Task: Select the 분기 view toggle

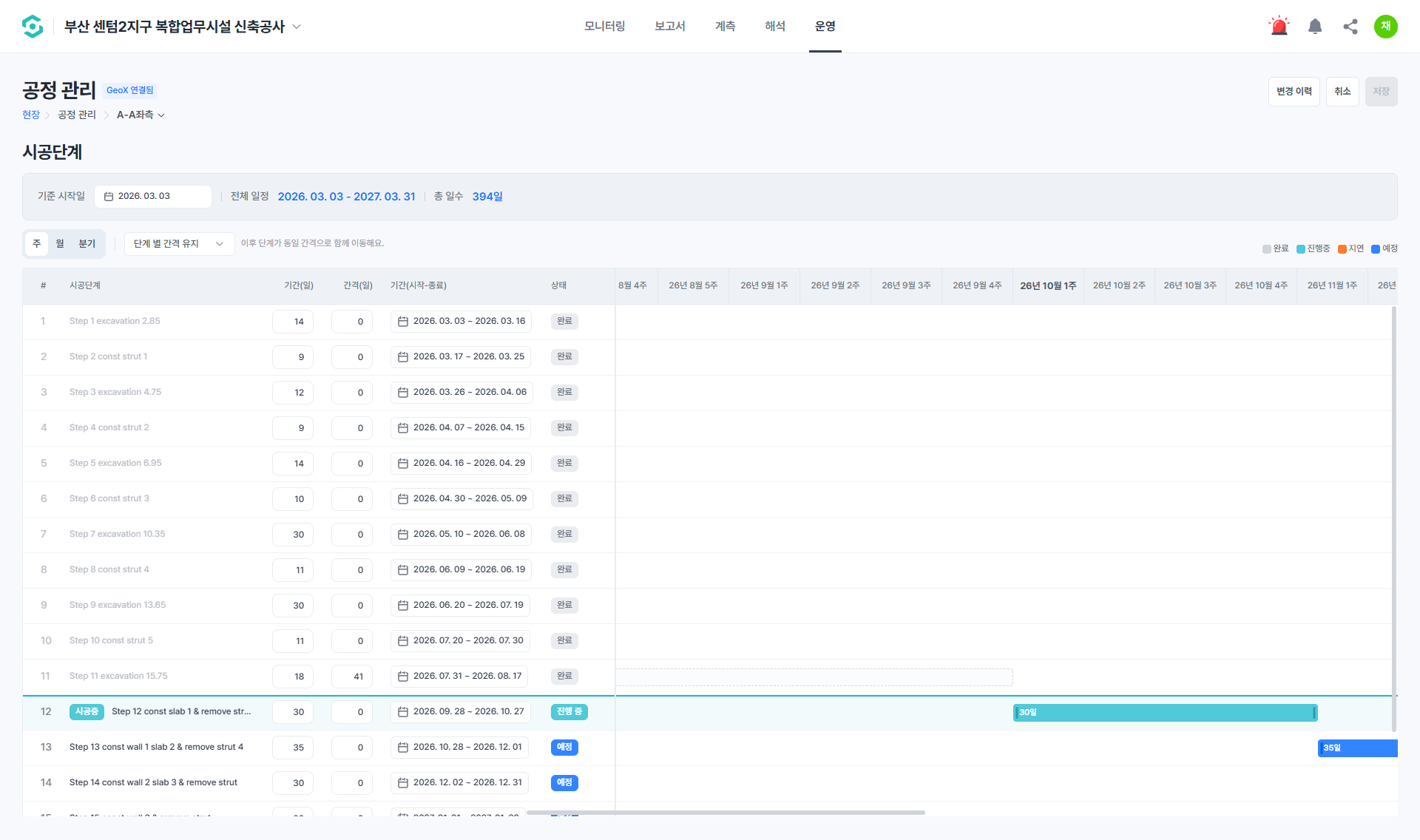Action: pyautogui.click(x=87, y=244)
